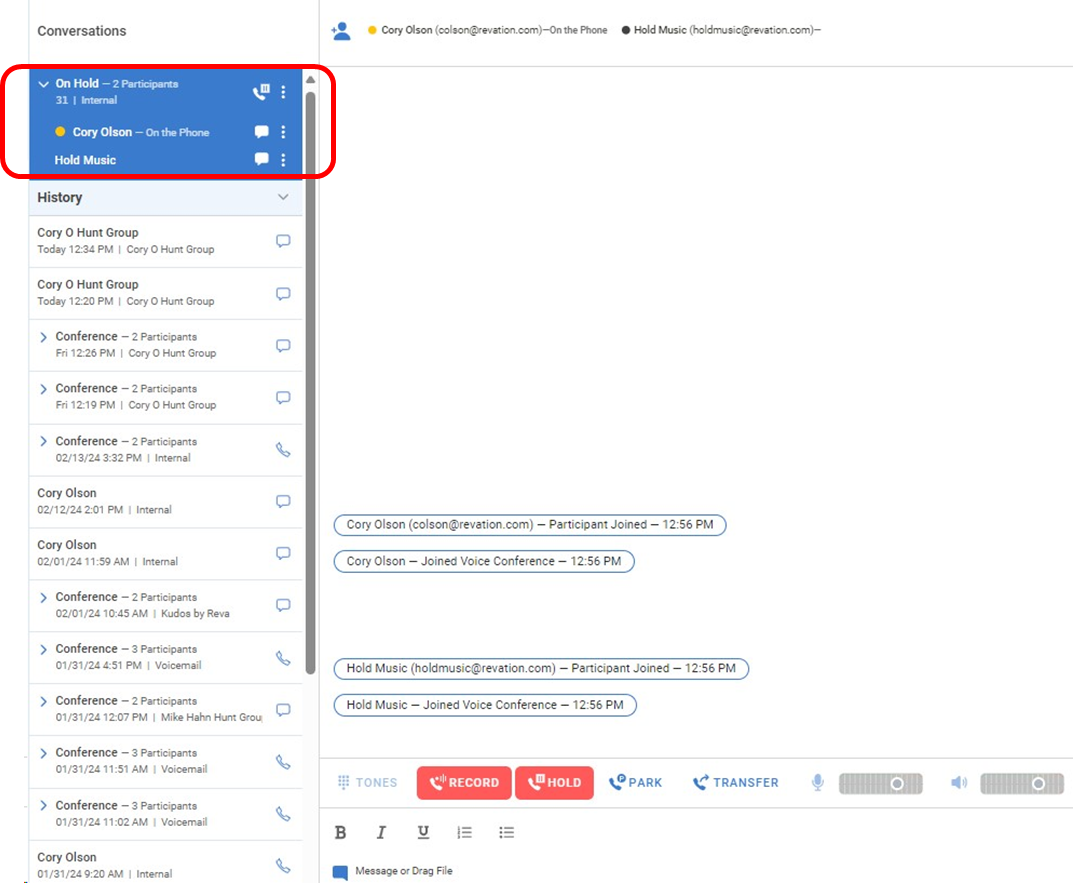
Task: Toggle bold text formatting
Action: click(340, 832)
